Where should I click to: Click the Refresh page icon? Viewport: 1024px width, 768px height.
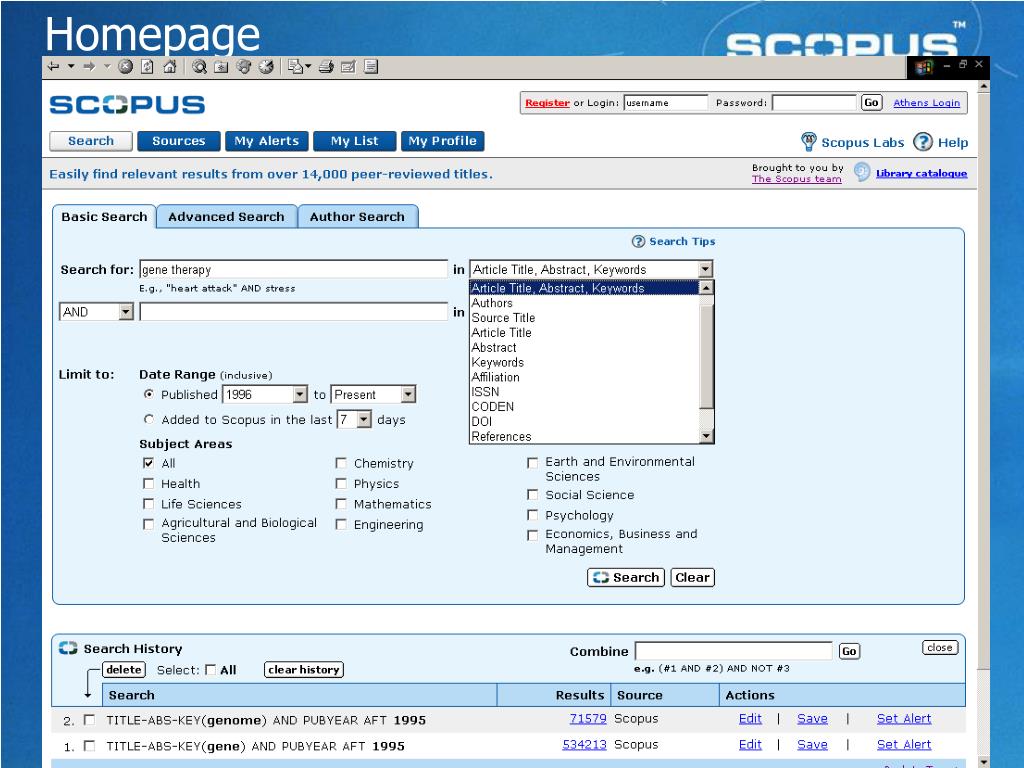[148, 67]
